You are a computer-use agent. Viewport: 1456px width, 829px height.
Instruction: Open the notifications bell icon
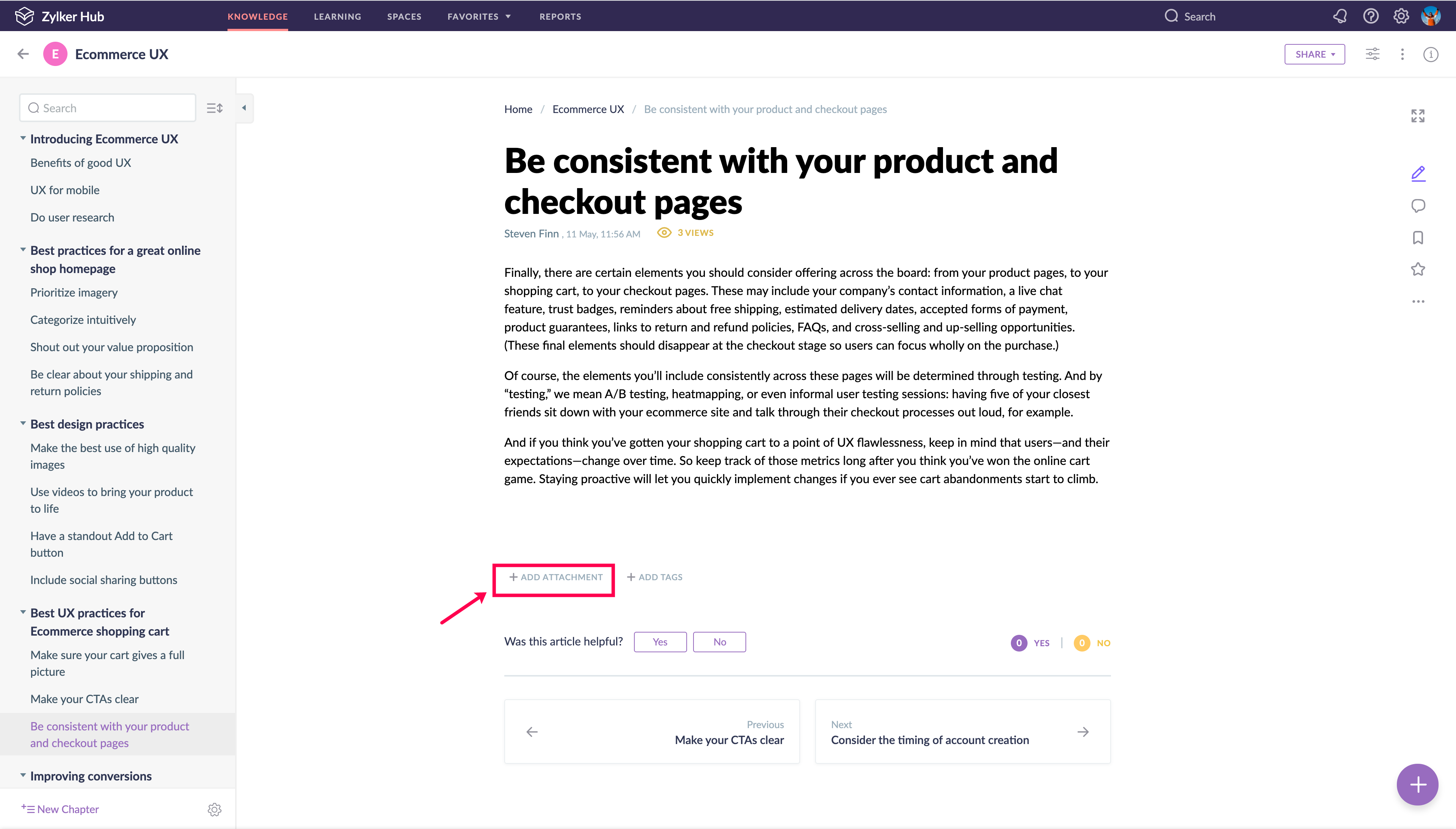[x=1340, y=16]
